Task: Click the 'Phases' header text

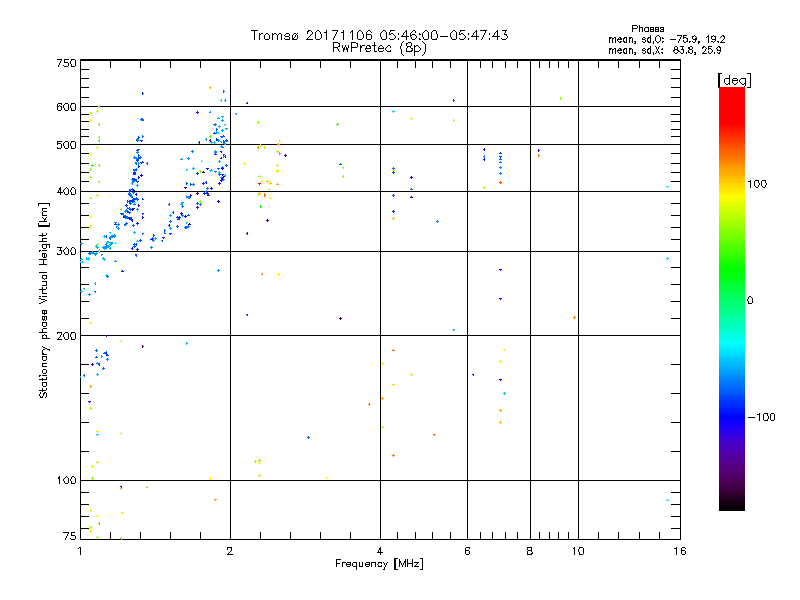Action: tap(647, 29)
